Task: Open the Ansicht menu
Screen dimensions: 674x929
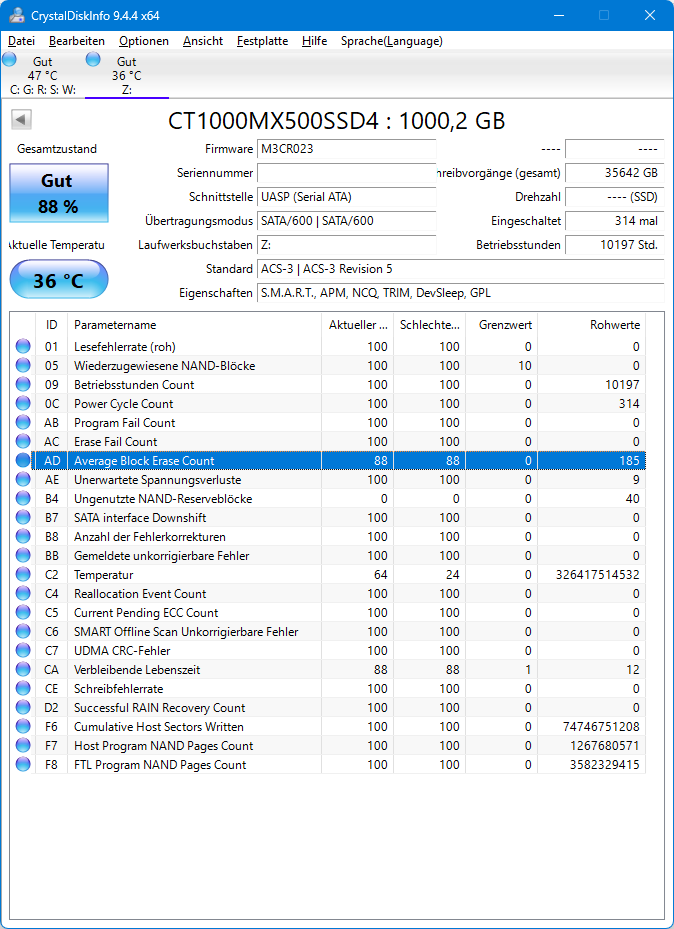Action: pos(203,41)
